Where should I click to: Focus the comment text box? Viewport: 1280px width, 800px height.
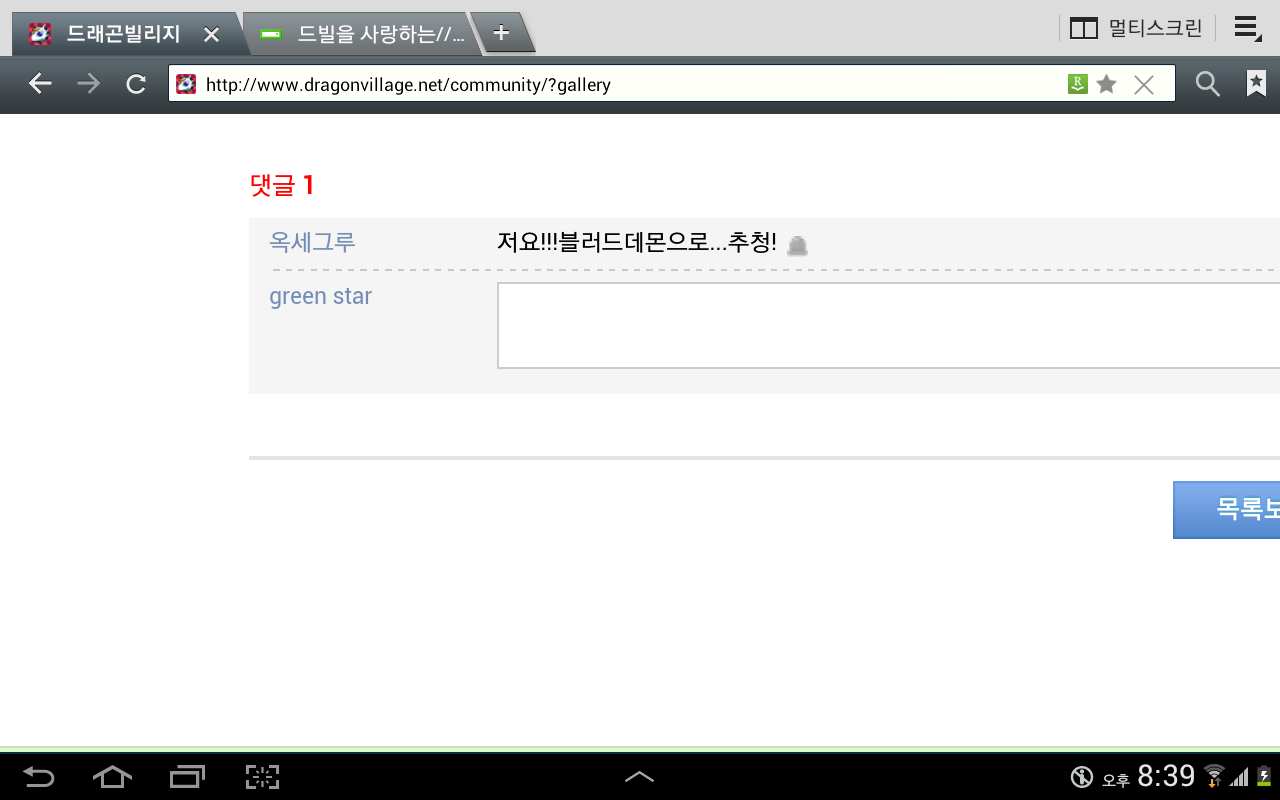pos(888,326)
